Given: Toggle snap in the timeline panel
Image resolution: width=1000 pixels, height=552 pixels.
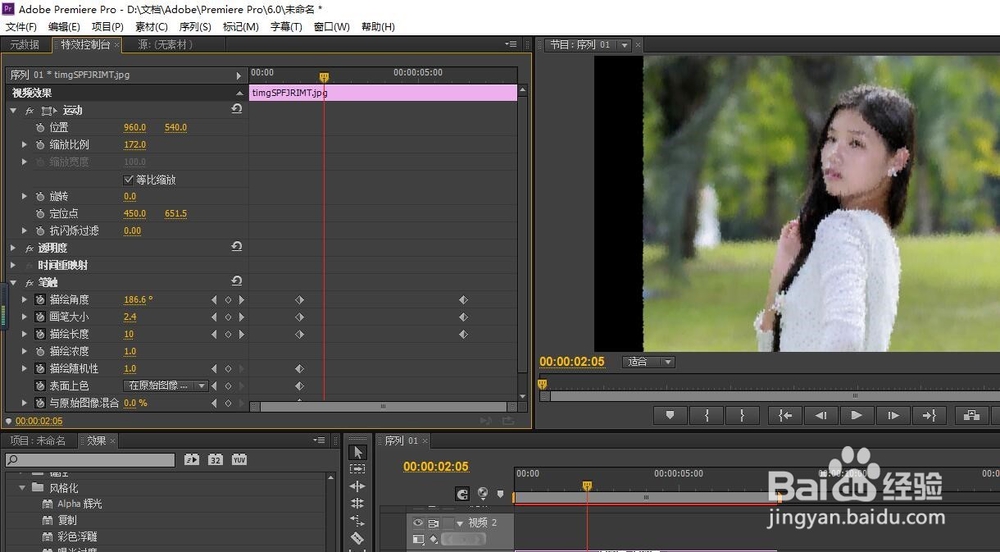Looking at the screenshot, I should [x=462, y=494].
